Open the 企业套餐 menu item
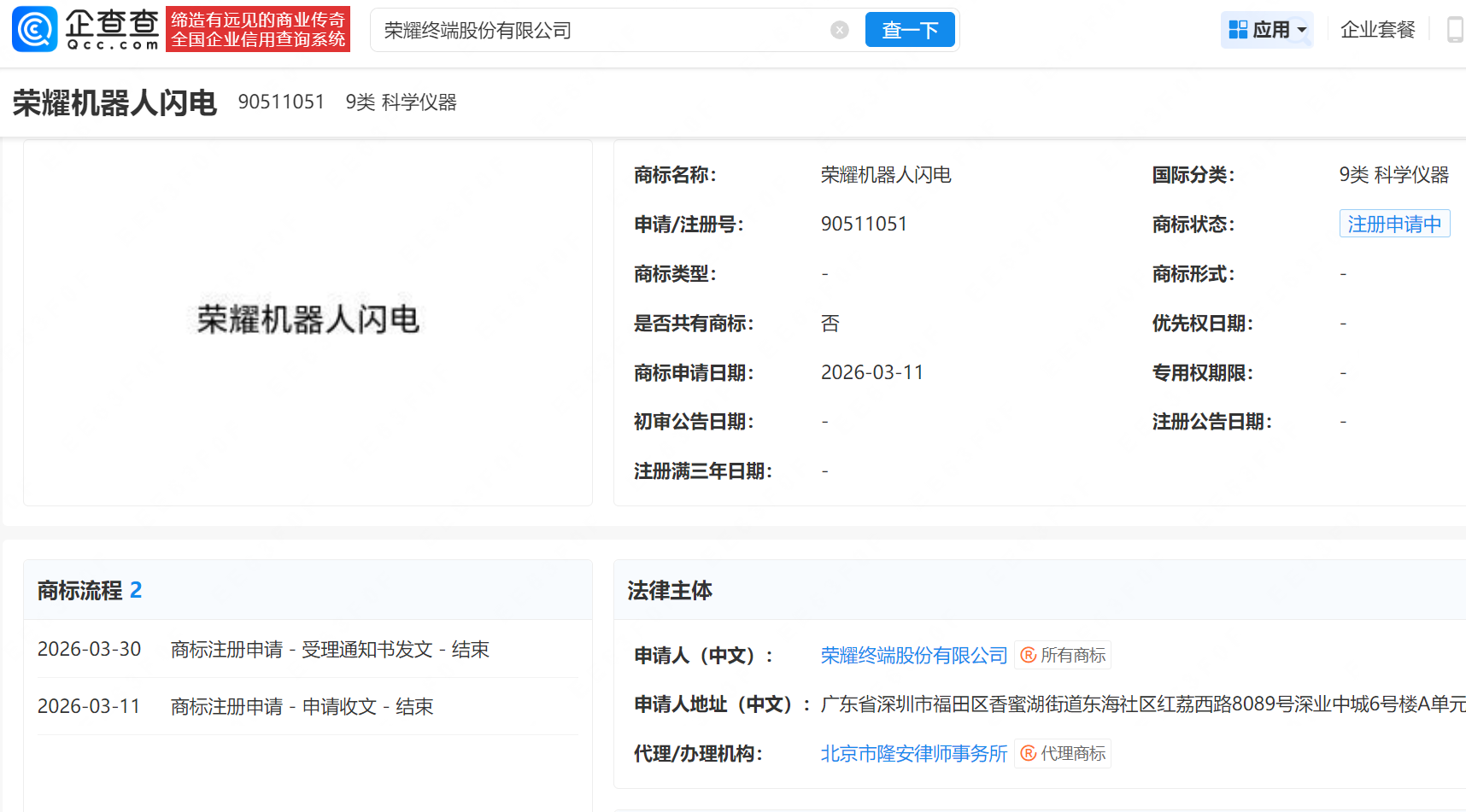Image resolution: width=1466 pixels, height=812 pixels. (x=1377, y=30)
